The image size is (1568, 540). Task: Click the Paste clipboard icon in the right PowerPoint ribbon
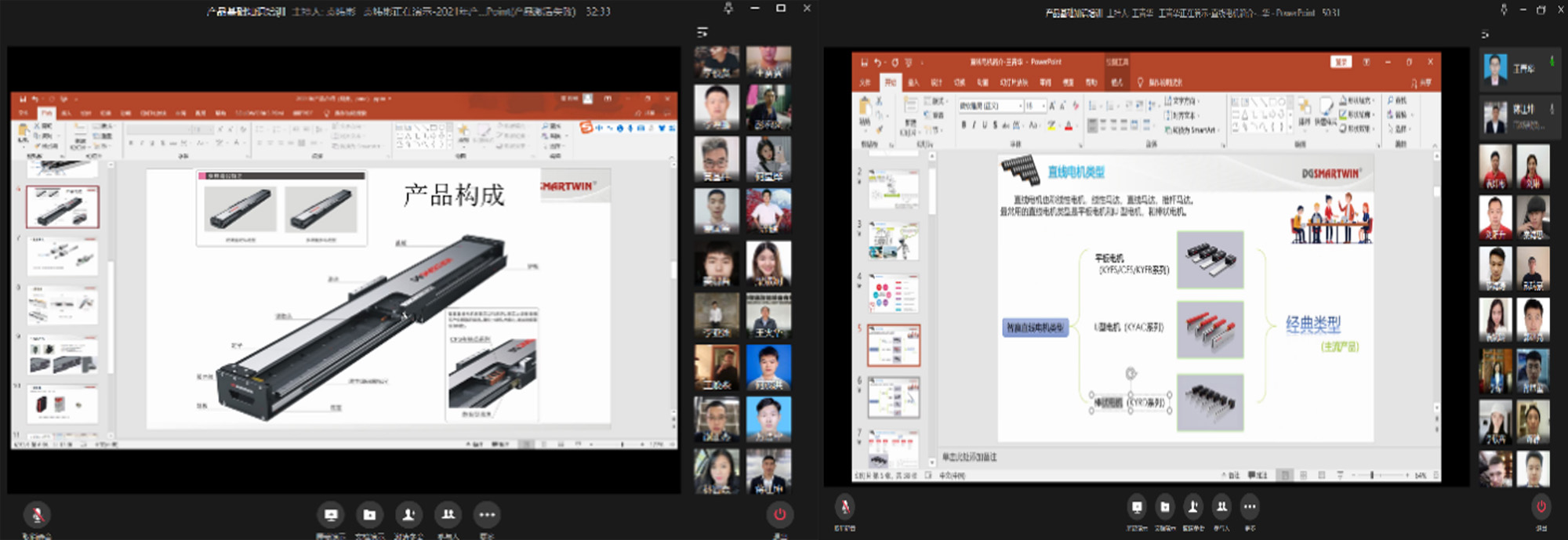(x=866, y=108)
